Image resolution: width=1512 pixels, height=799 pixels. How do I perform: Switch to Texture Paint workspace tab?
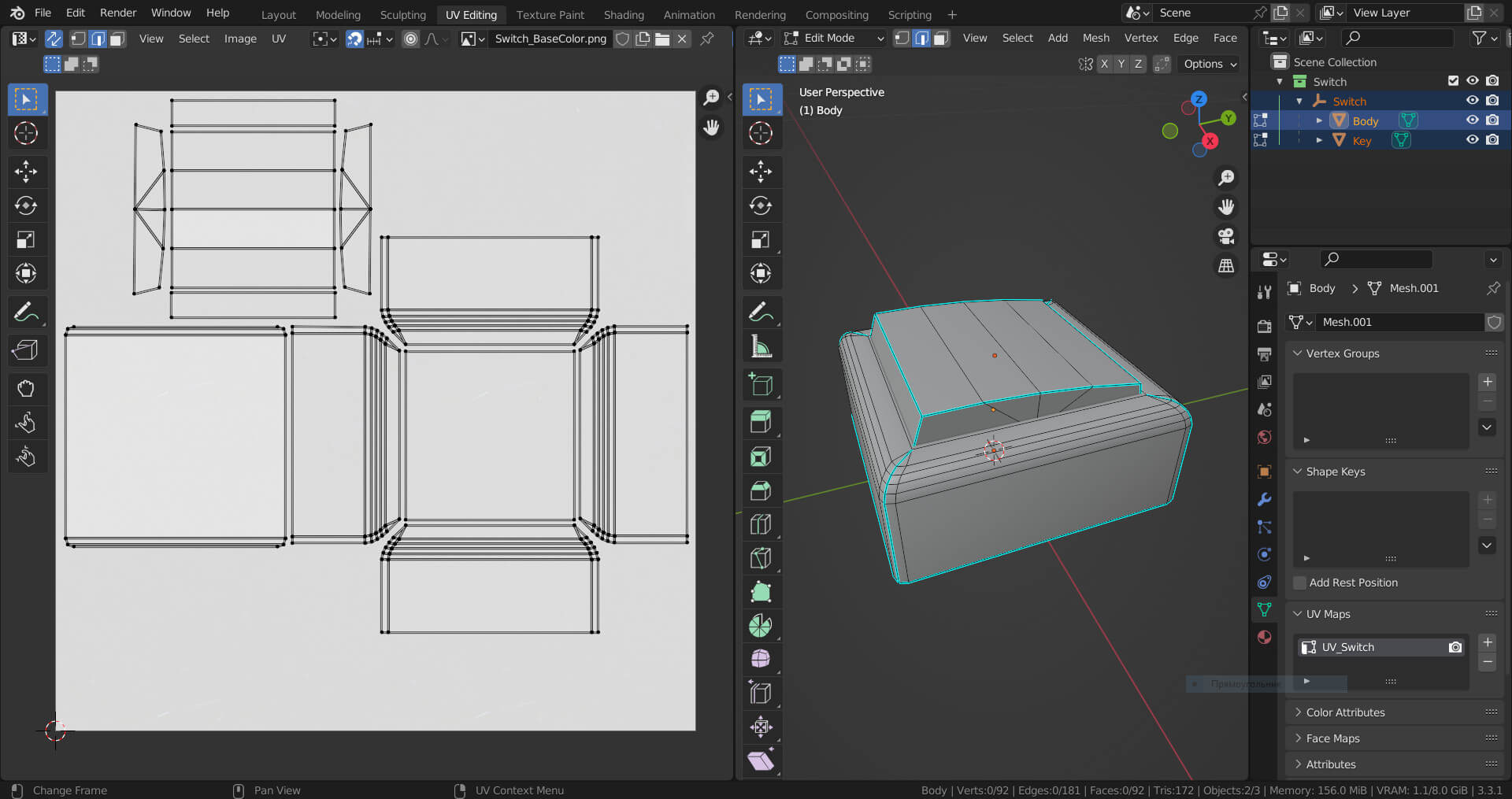pyautogui.click(x=550, y=14)
